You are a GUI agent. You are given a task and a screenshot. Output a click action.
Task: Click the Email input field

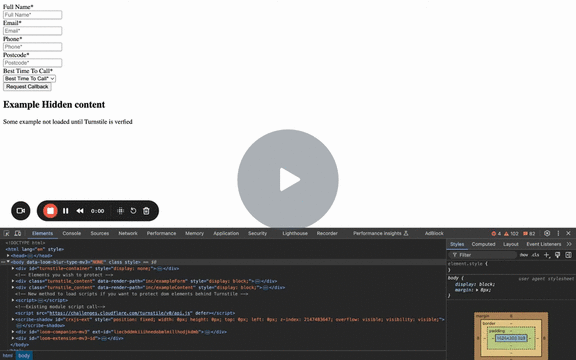click(32, 31)
